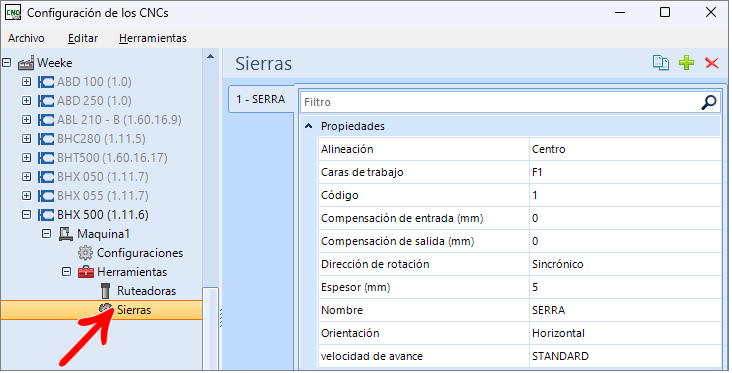The height and width of the screenshot is (373, 732).
Task: Click the CNC application icon in title bar
Action: click(x=13, y=13)
